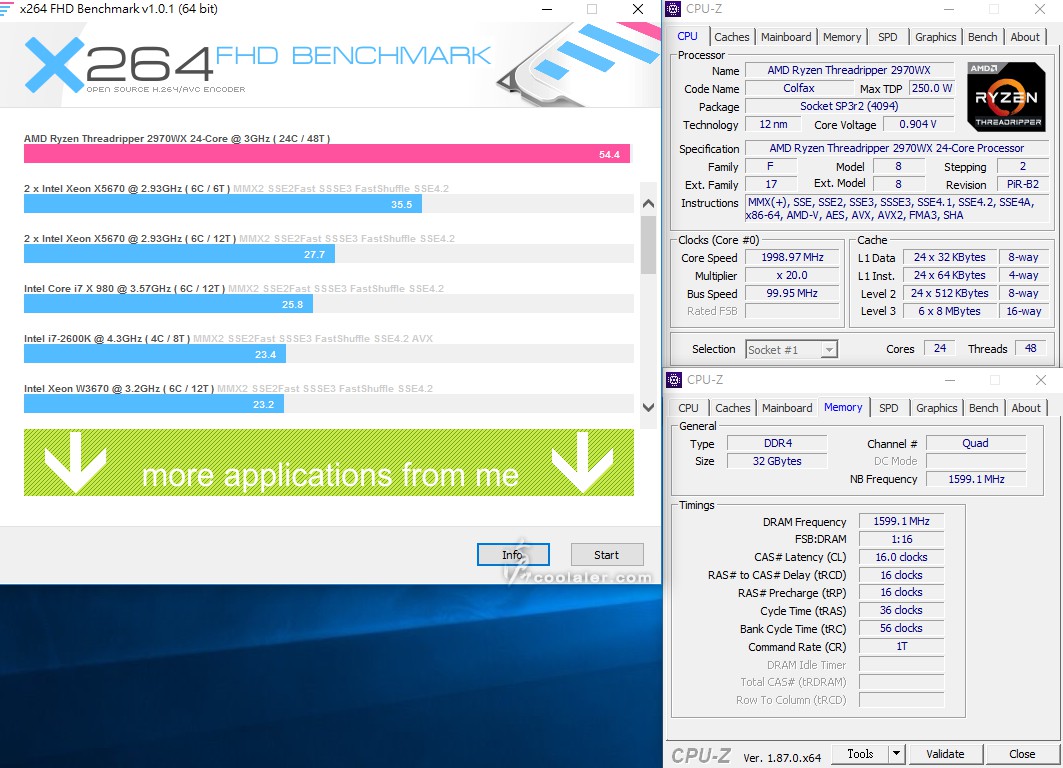Click the DRAM Frequency value field

tap(903, 522)
